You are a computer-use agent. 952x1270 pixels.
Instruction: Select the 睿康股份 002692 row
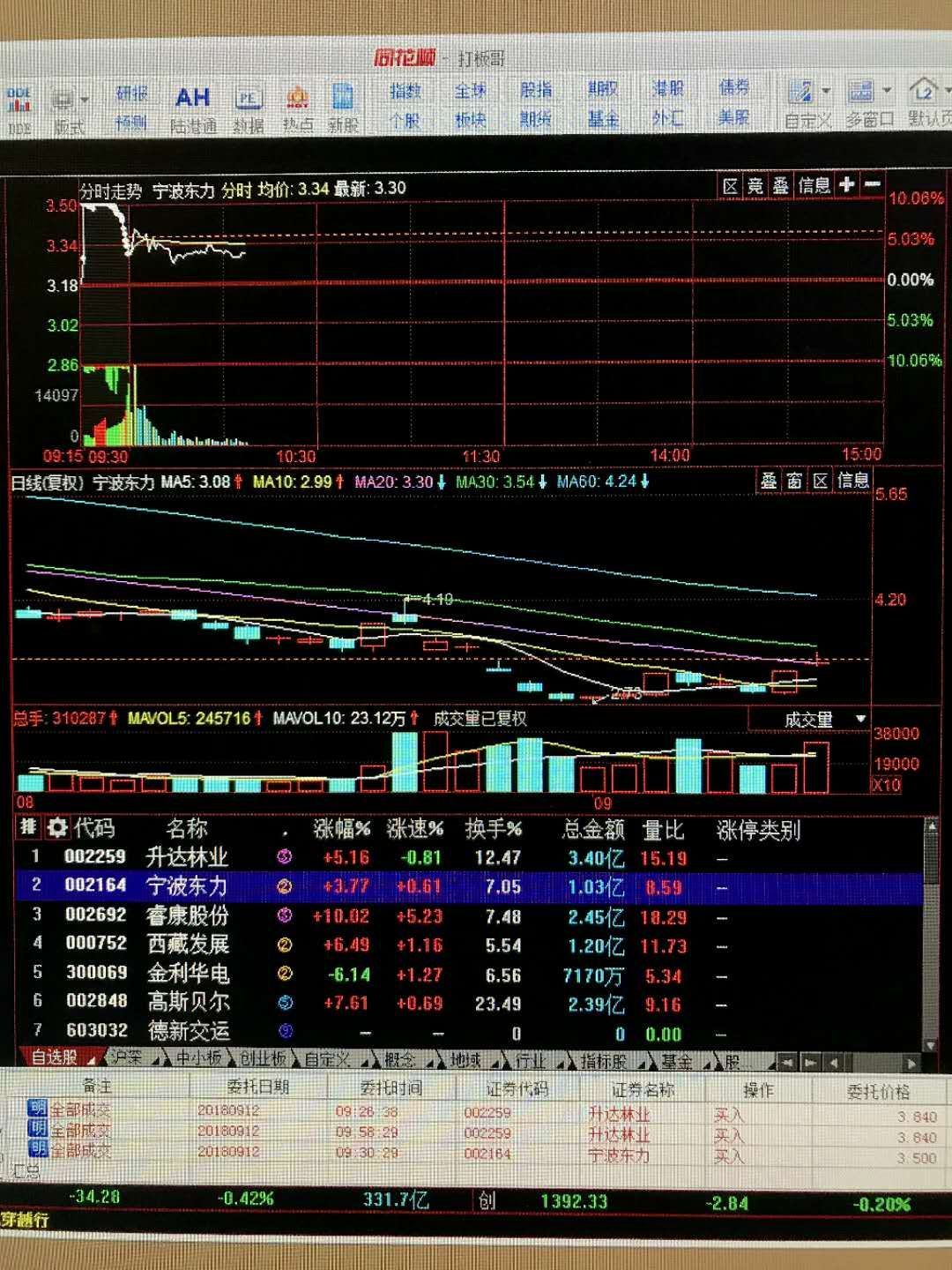[469, 916]
